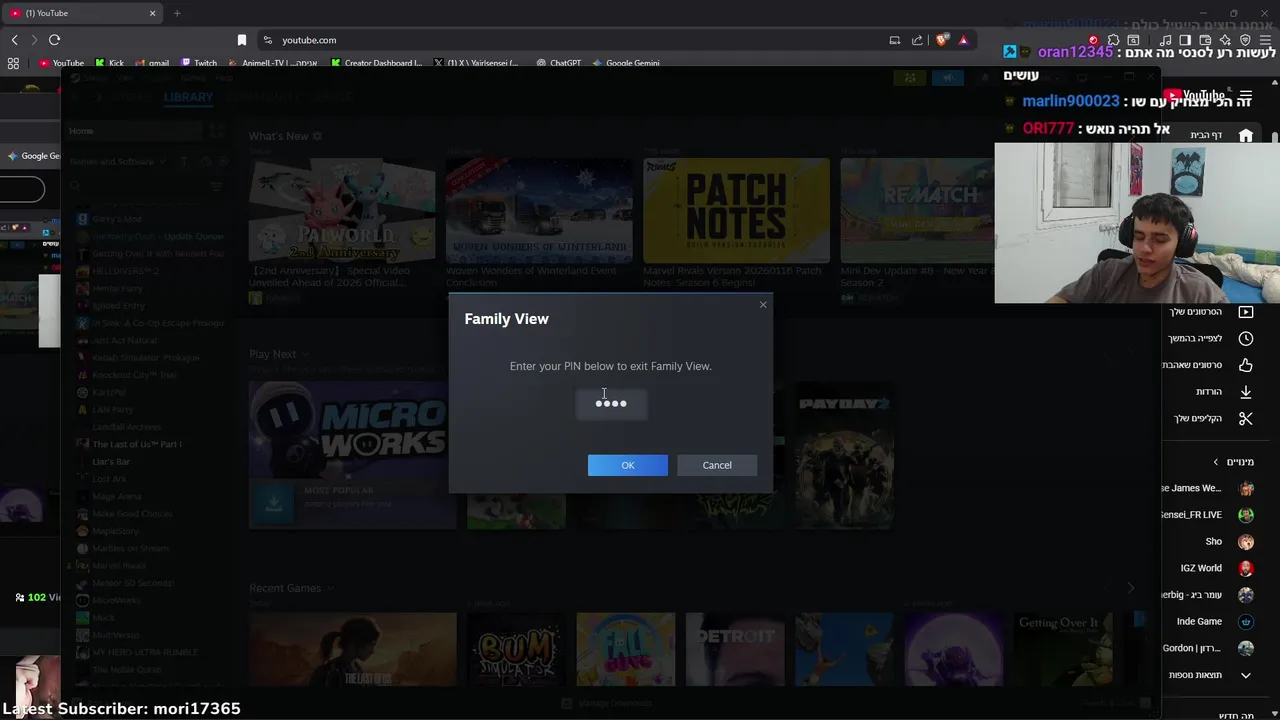Open the Brave VPN shield icon
Screen dimensions: 1280x720
(x=1245, y=40)
